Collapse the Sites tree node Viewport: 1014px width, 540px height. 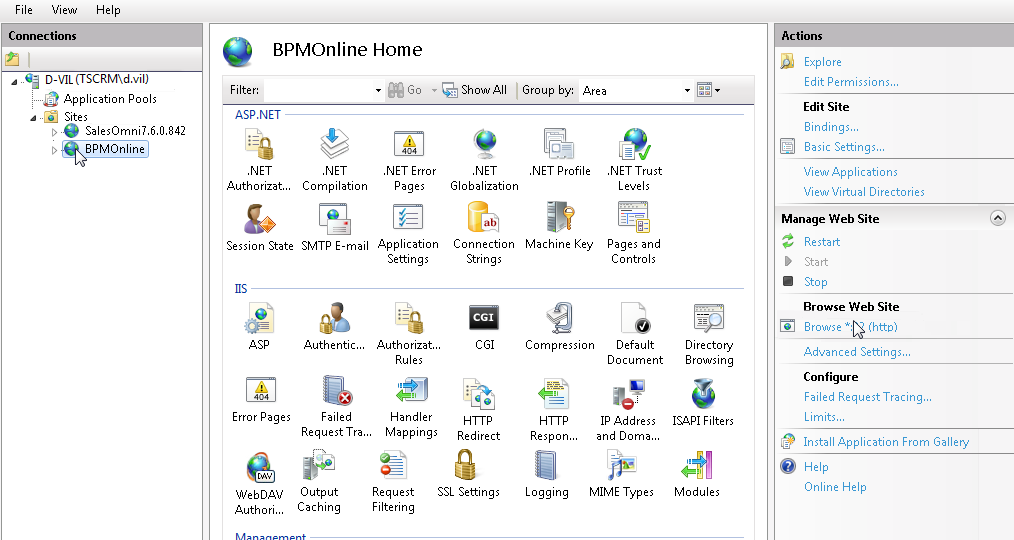pyautogui.click(x=33, y=118)
